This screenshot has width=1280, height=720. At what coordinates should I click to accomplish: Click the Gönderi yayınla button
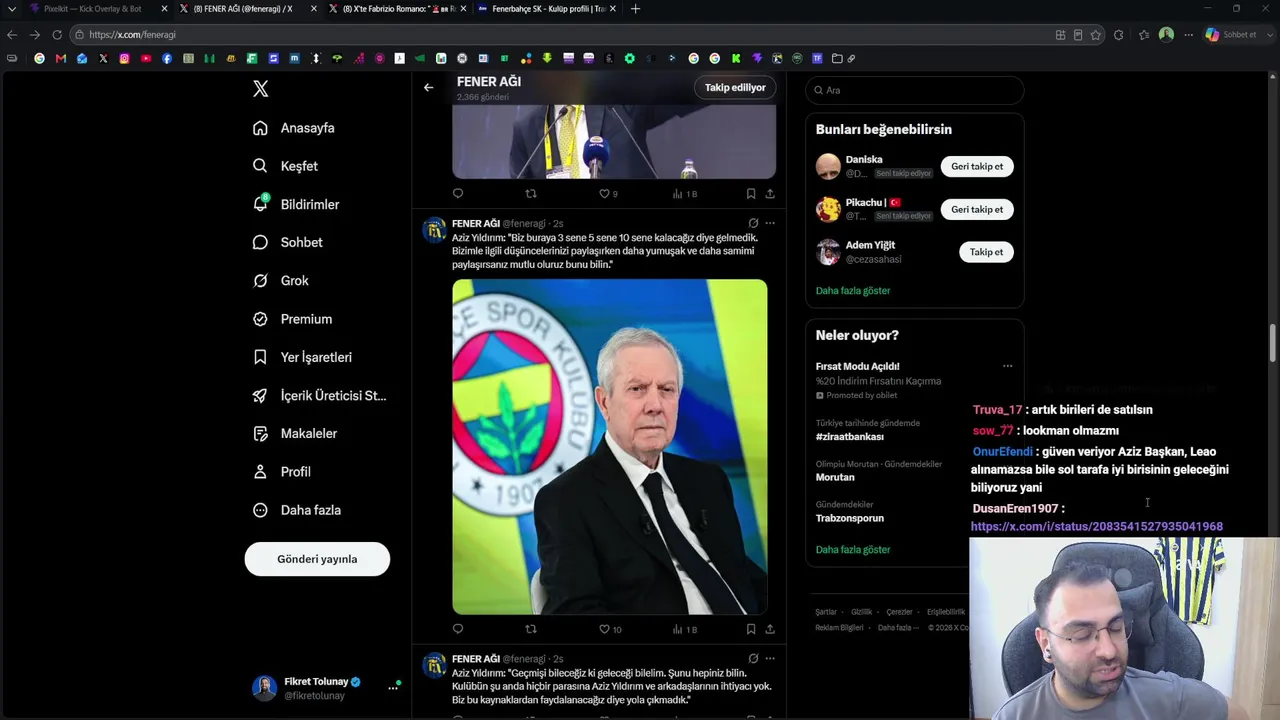317,559
